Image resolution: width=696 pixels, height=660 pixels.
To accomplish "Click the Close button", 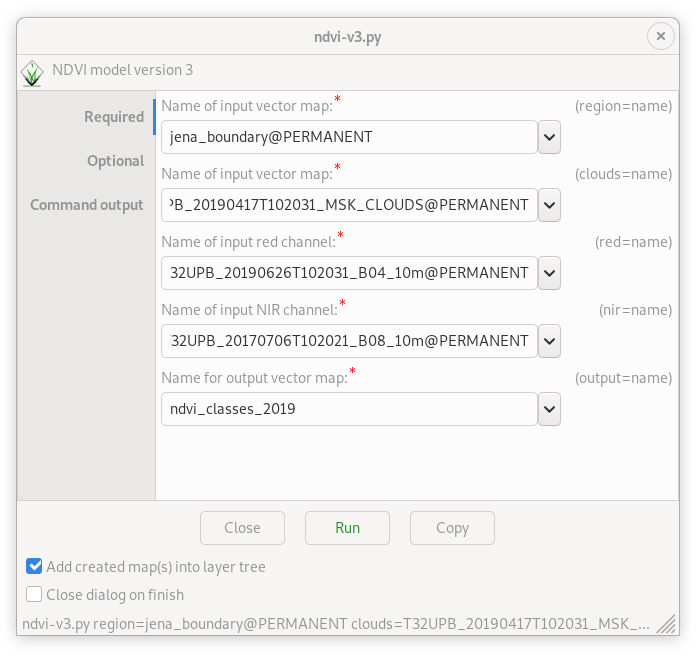I will point(242,528).
